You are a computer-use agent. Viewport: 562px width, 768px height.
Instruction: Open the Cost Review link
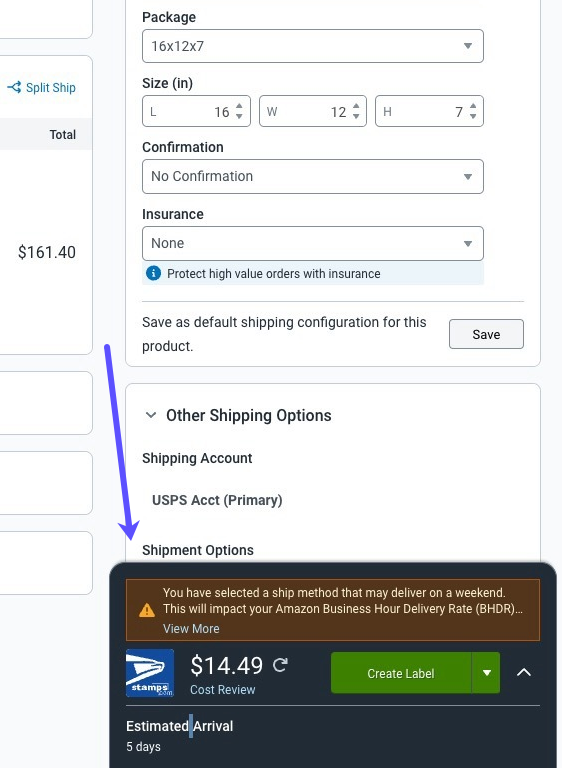coord(222,690)
